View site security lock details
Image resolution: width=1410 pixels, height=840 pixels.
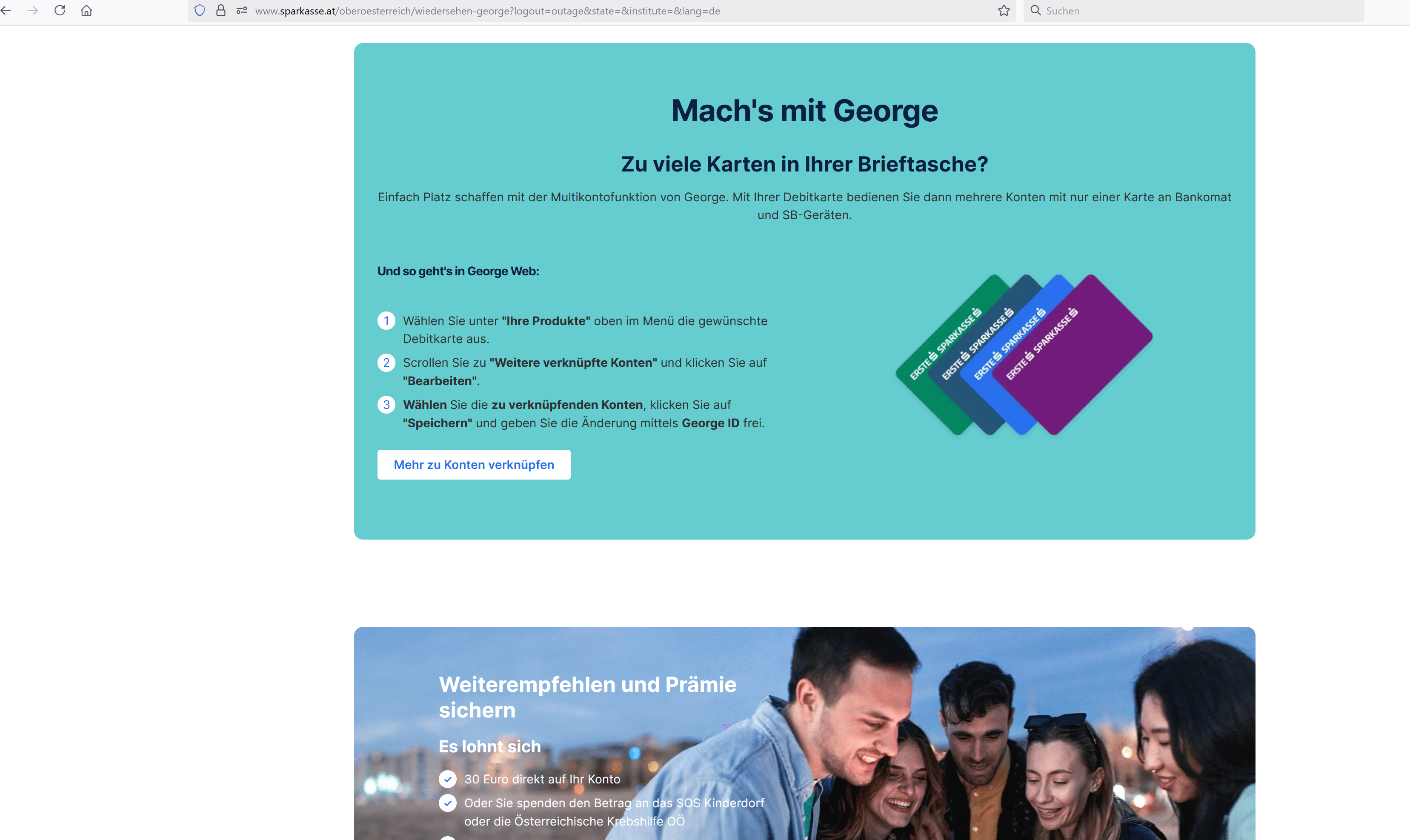tap(221, 11)
